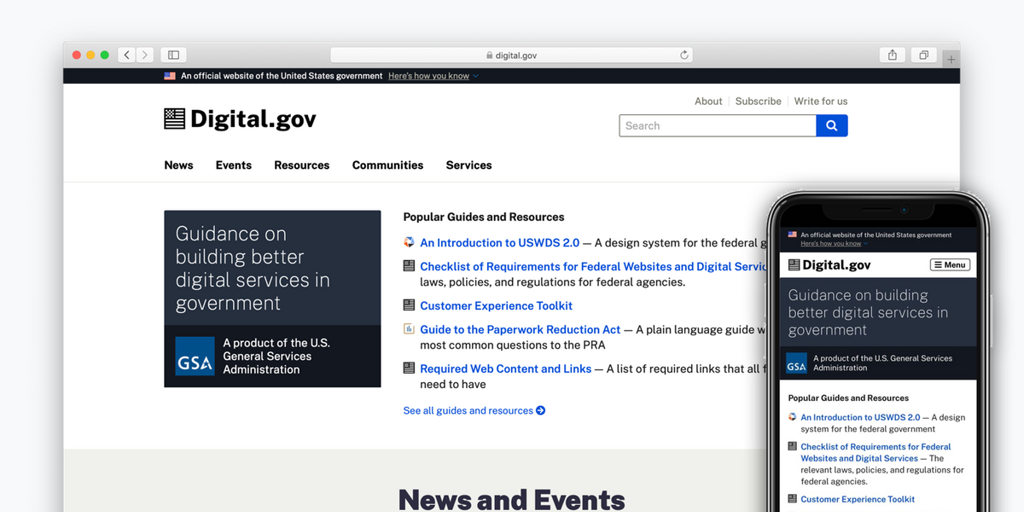
Task: Click the Popular Guides and Resources heading on phone
Action: click(x=848, y=398)
